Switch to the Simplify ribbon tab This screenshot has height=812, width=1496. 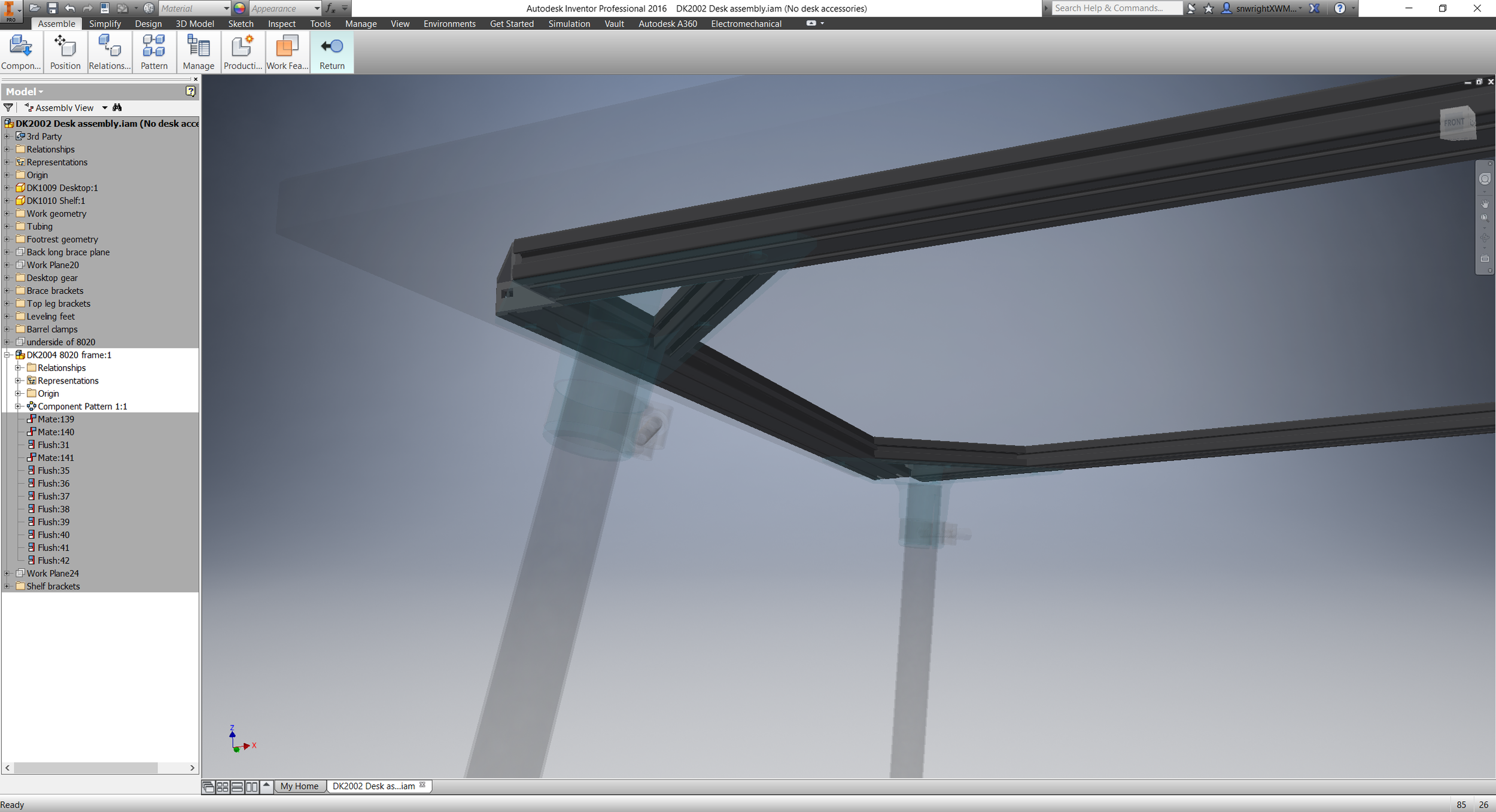[105, 24]
